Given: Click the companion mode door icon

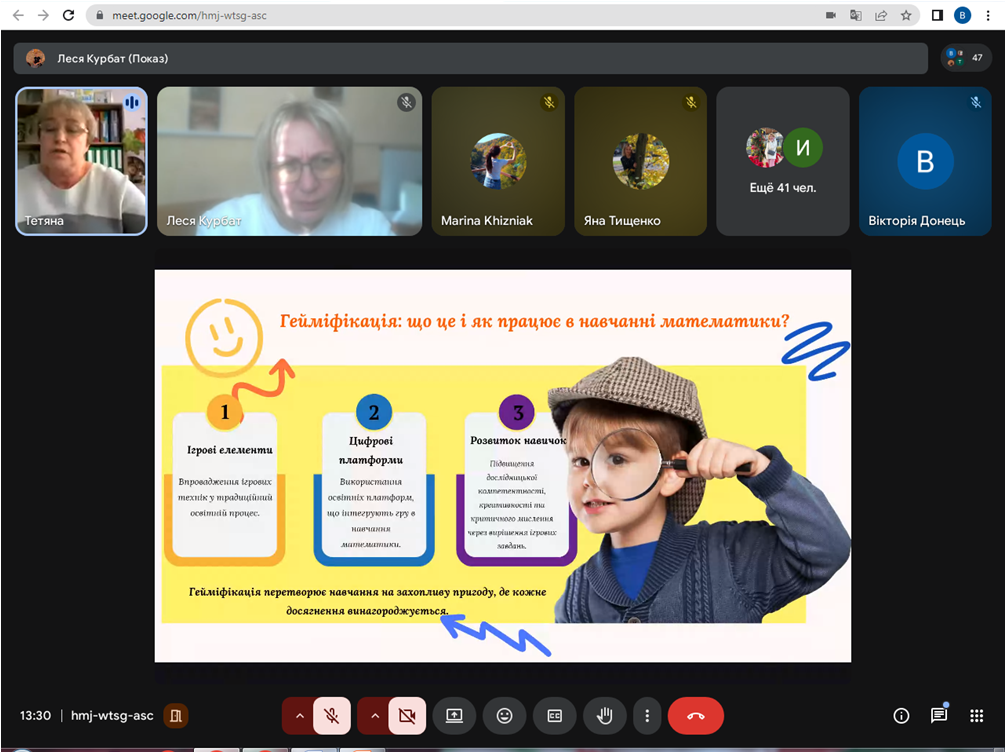Looking at the screenshot, I should (x=176, y=716).
